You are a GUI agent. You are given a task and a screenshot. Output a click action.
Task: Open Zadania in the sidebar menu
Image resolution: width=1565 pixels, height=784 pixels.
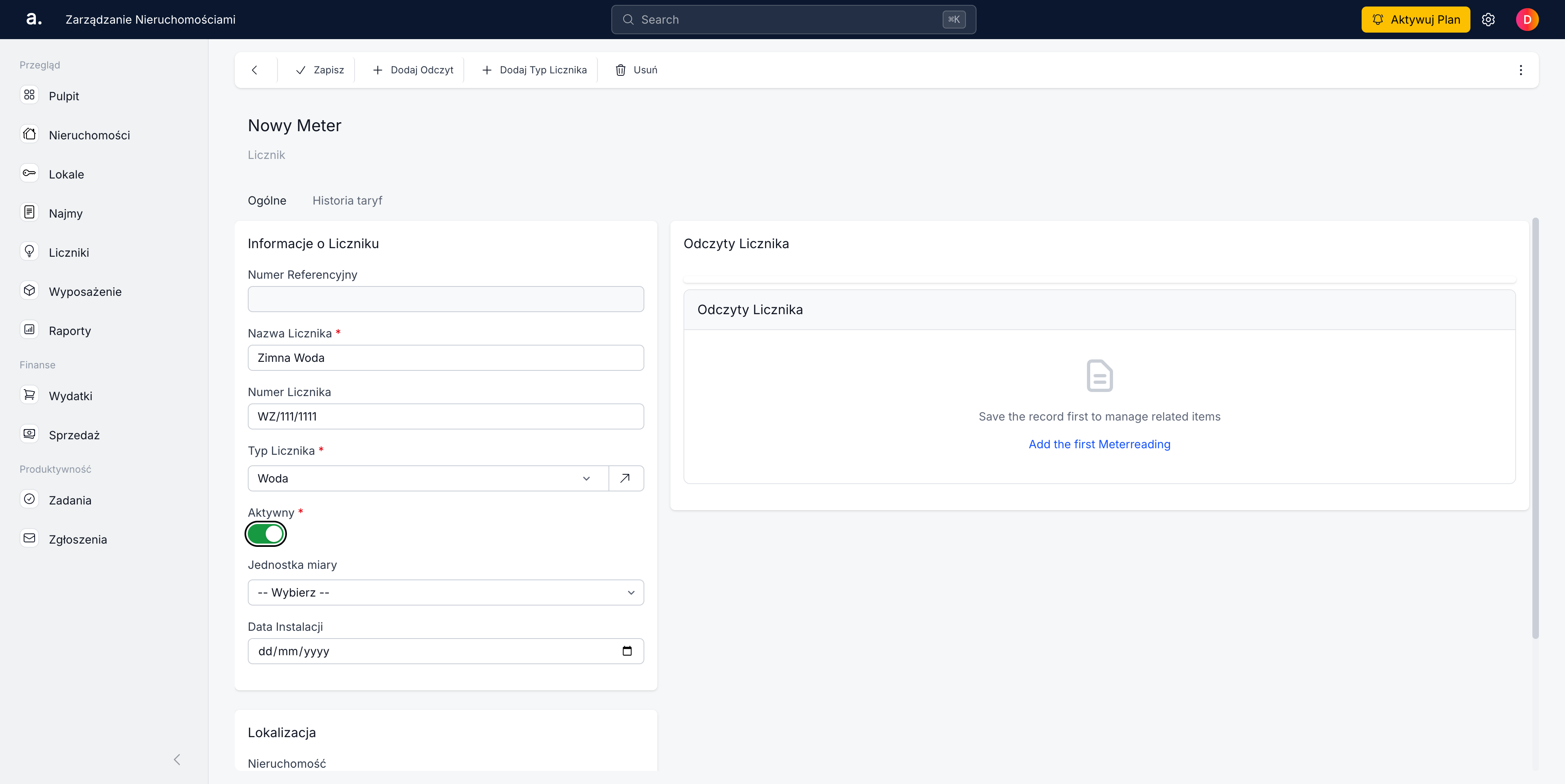click(70, 500)
